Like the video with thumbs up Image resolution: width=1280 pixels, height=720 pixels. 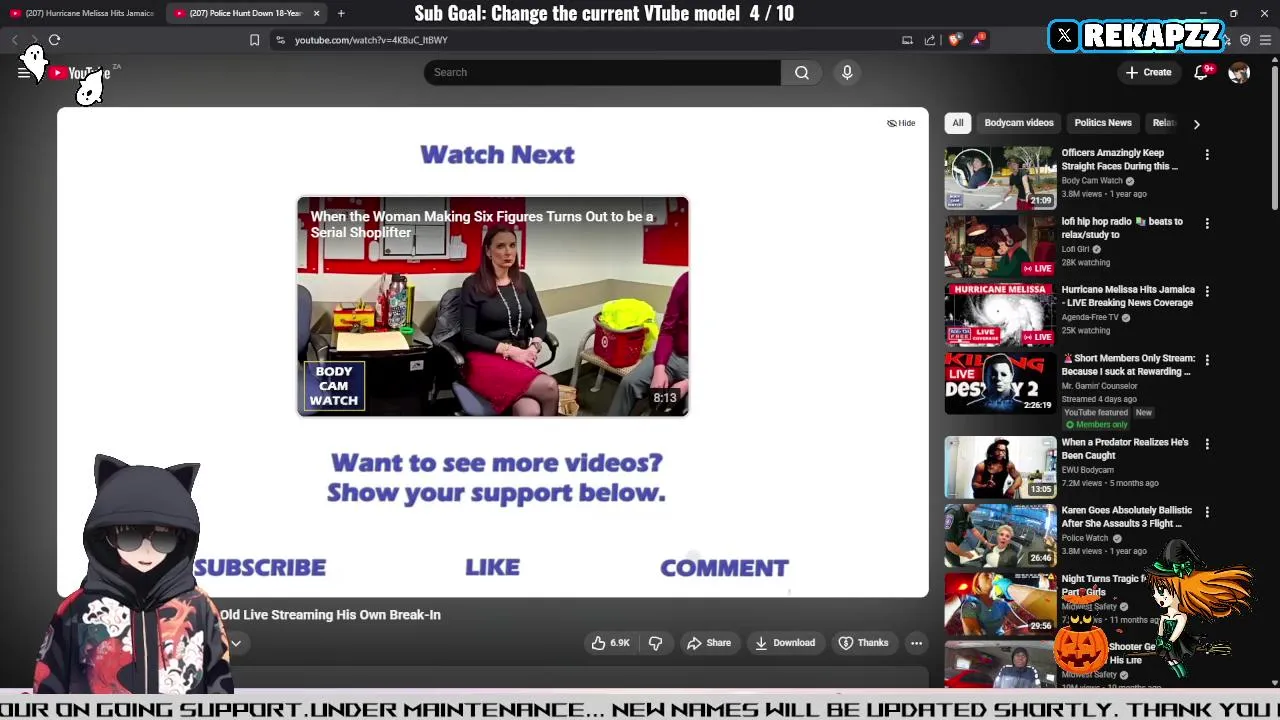pos(610,643)
